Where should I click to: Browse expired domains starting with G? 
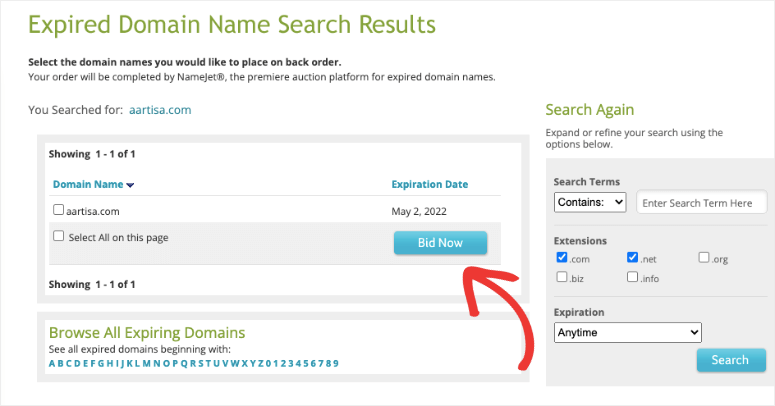point(101,363)
